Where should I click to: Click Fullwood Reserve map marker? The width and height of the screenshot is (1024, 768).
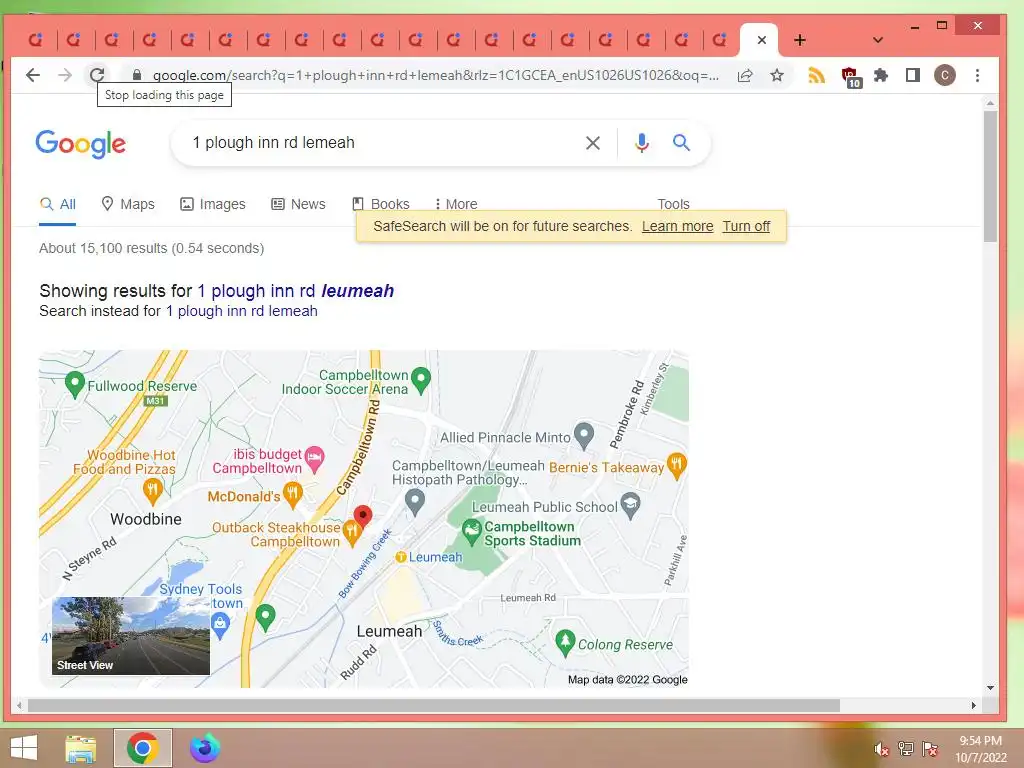[x=75, y=384]
